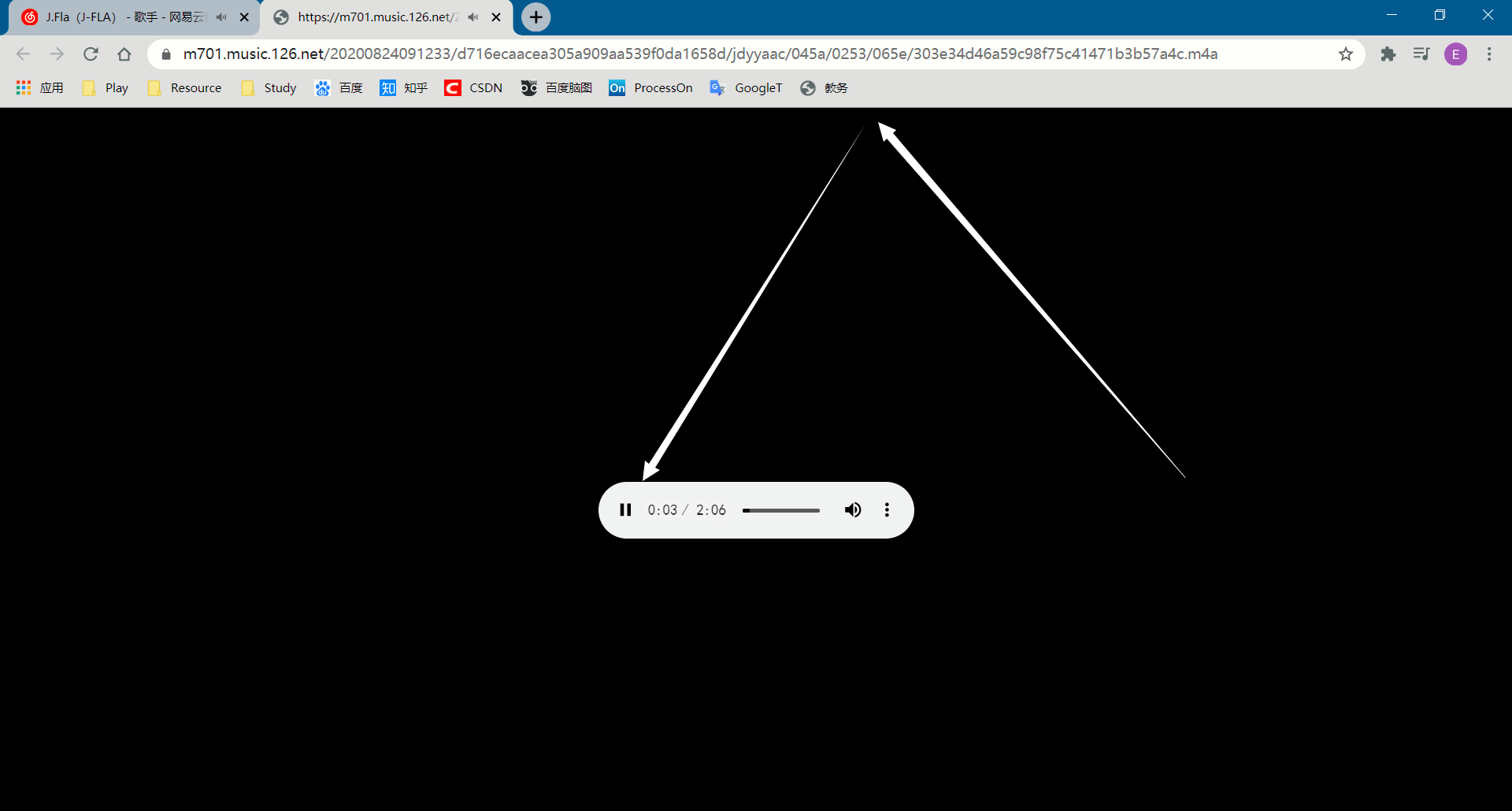1512x811 pixels.
Task: Open a new browser tab
Action: 535,17
